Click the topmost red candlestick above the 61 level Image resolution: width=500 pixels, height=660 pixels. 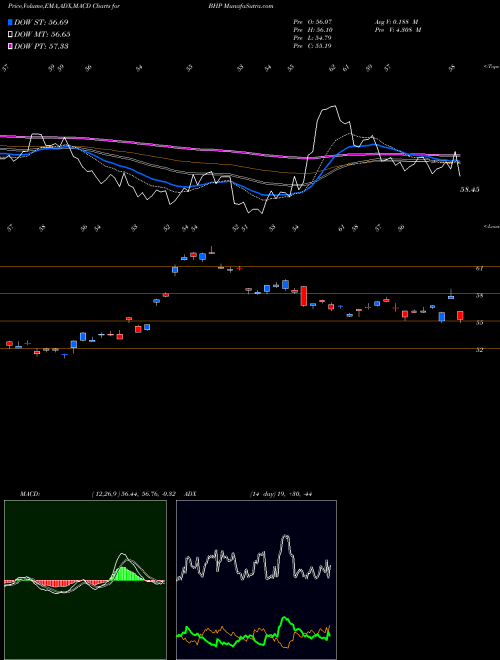click(x=212, y=253)
